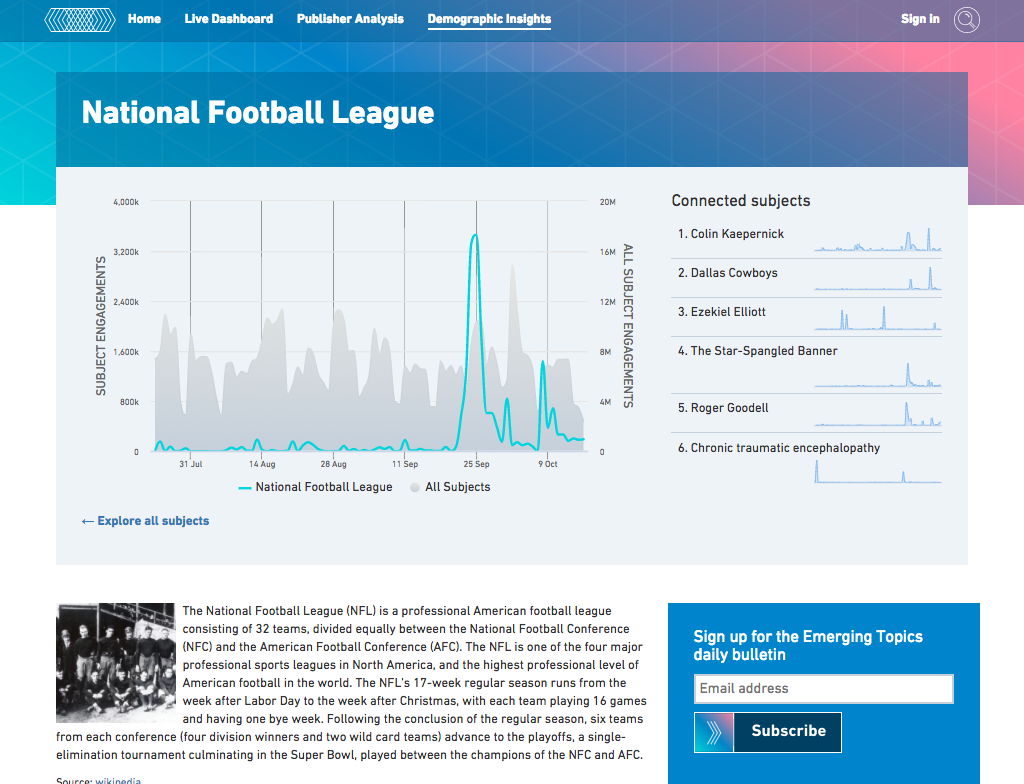Click the Chronic traumatic encephalopathy sparkline

coord(878,472)
